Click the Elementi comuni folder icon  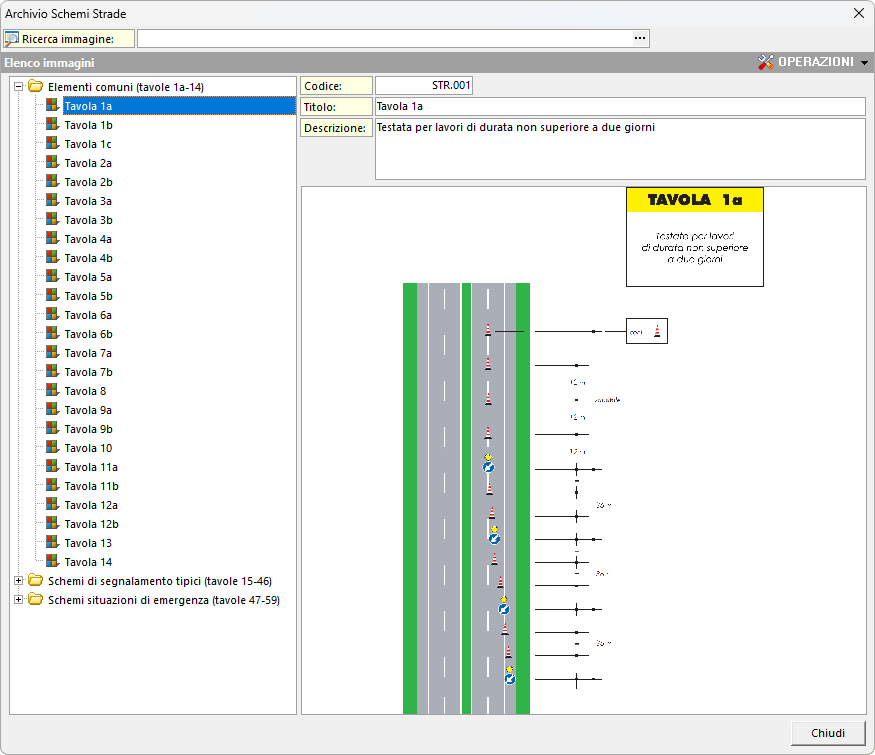pos(35,87)
